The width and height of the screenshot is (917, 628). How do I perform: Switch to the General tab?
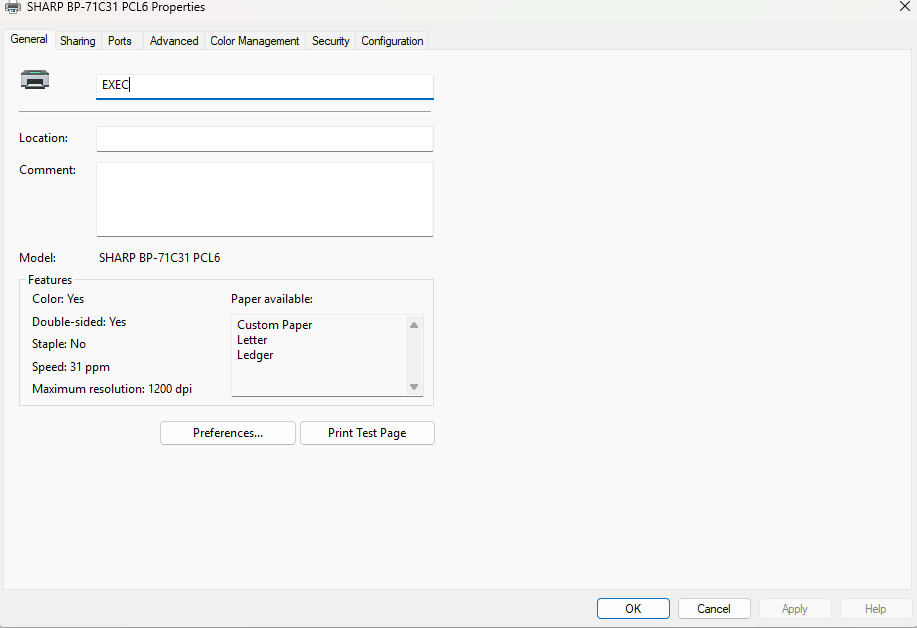click(x=29, y=39)
